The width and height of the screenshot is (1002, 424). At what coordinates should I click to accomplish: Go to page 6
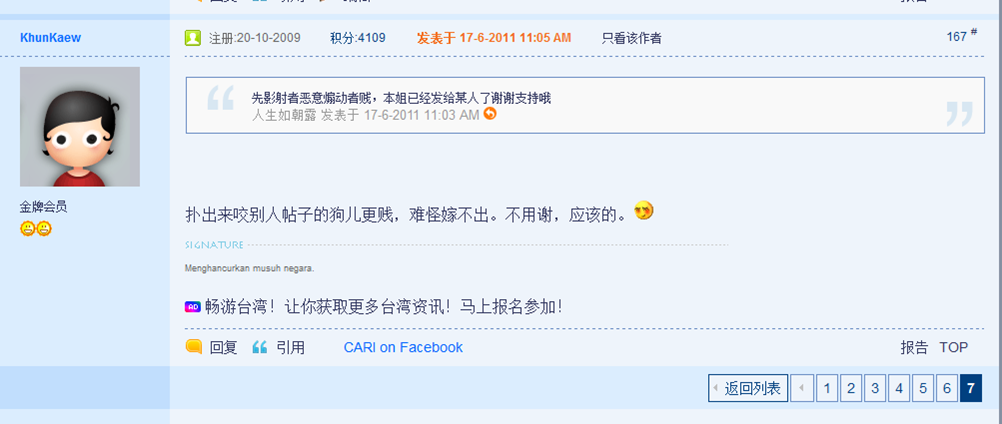coord(946,388)
